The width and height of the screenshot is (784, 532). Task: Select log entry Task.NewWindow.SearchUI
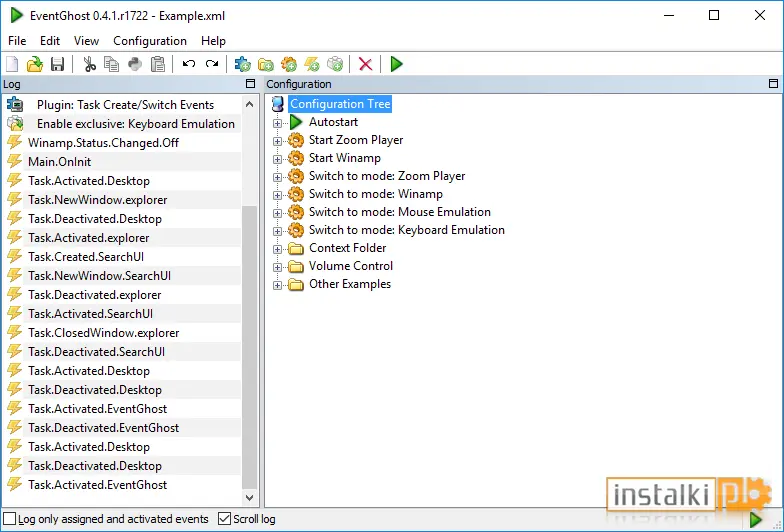(100, 276)
